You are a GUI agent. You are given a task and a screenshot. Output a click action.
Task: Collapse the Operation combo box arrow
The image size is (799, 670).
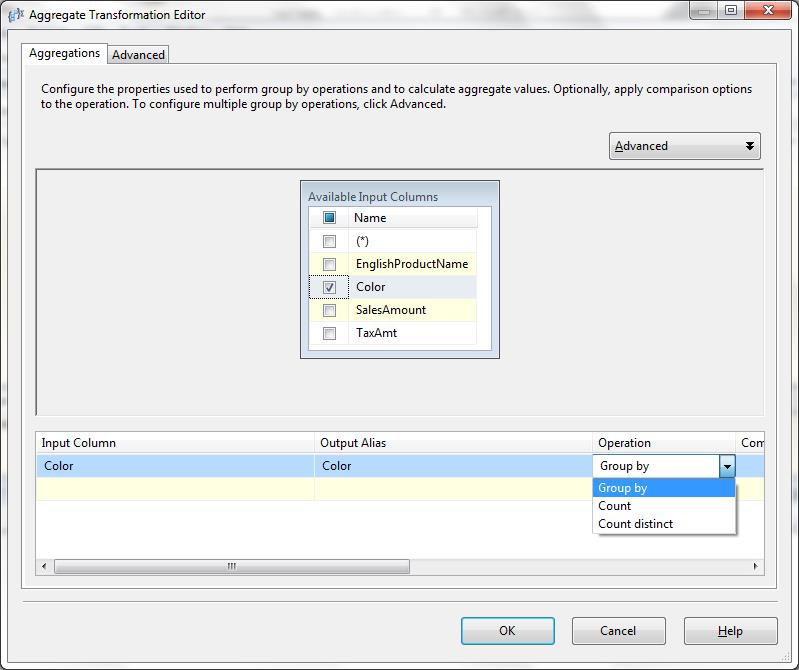pyautogui.click(x=727, y=466)
